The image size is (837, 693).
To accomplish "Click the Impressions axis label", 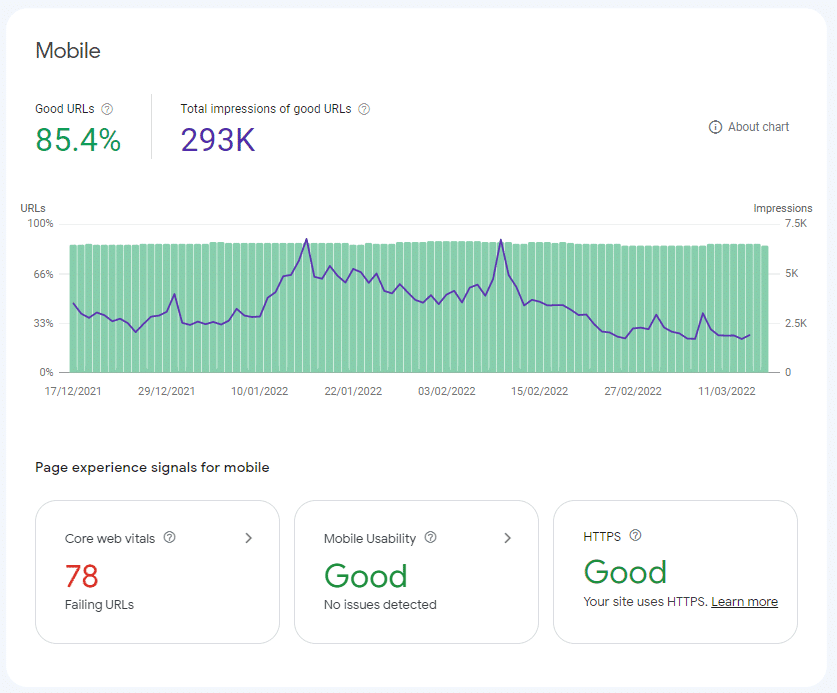I will click(783, 208).
